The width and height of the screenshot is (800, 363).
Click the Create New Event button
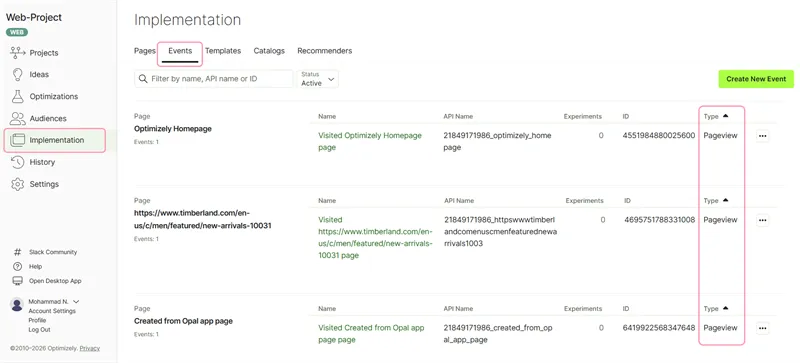click(756, 79)
